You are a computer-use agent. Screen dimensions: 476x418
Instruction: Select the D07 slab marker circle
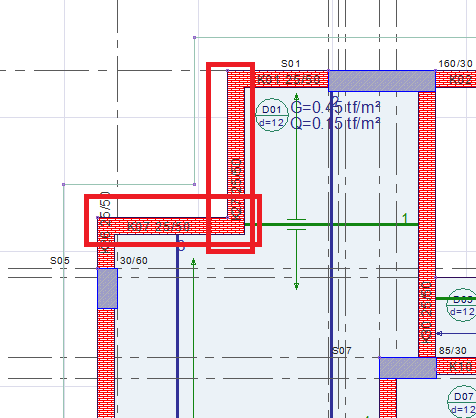(x=463, y=402)
